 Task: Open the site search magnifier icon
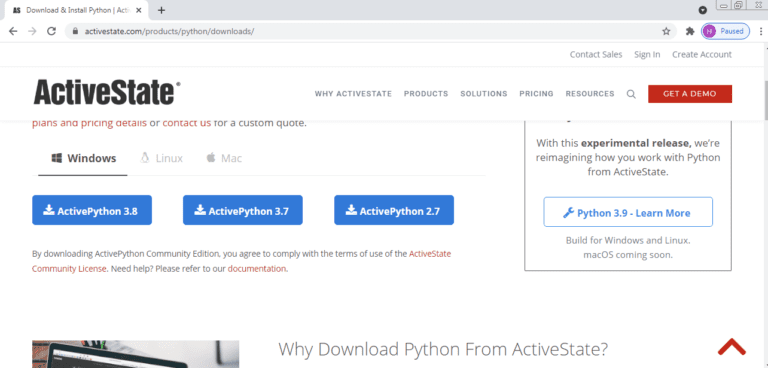pyautogui.click(x=631, y=94)
